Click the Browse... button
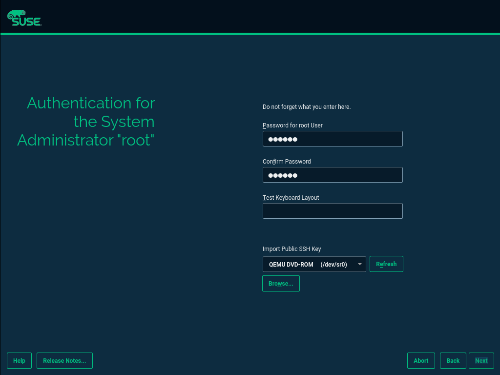The width and height of the screenshot is (500, 375). [x=281, y=283]
